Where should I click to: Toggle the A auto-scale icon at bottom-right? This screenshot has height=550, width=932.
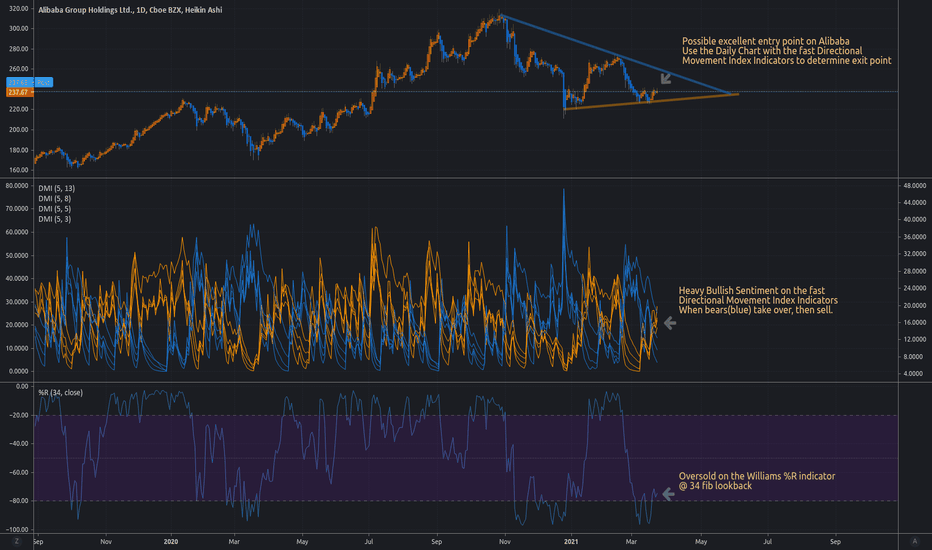(x=915, y=542)
